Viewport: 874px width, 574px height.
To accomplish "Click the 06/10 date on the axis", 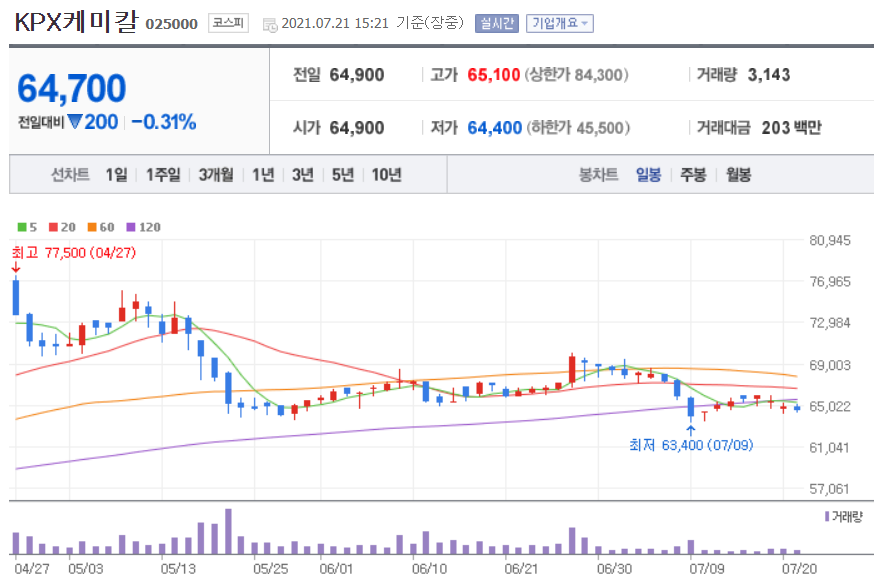I will pos(429,568).
